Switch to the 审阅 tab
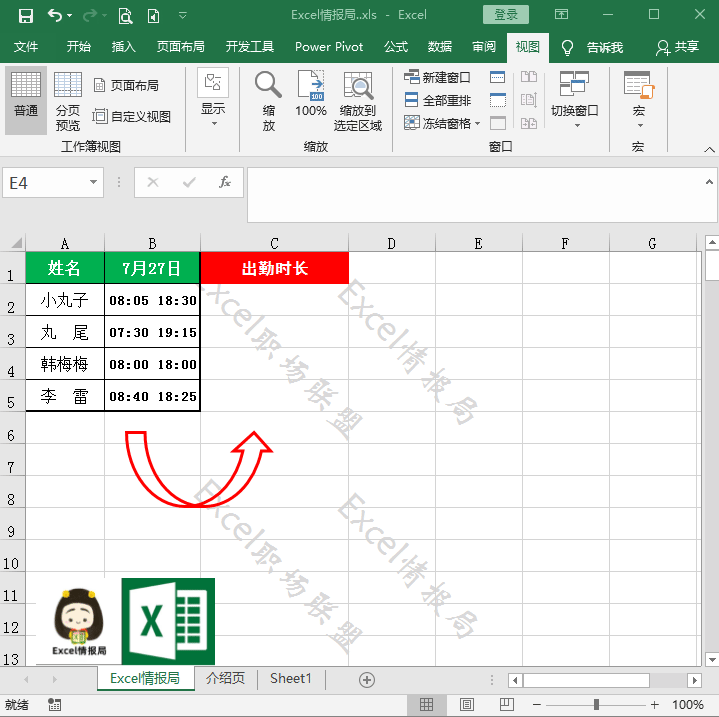 (484, 47)
